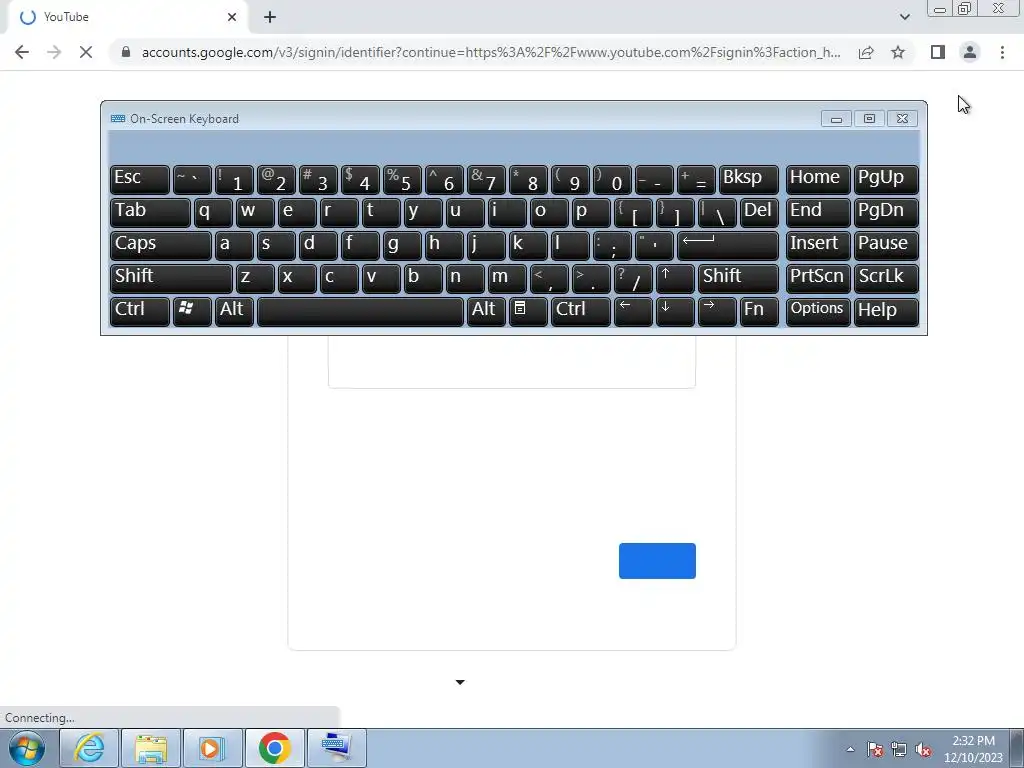
Task: Click the up arrow key on keyboard
Action: pos(675,278)
